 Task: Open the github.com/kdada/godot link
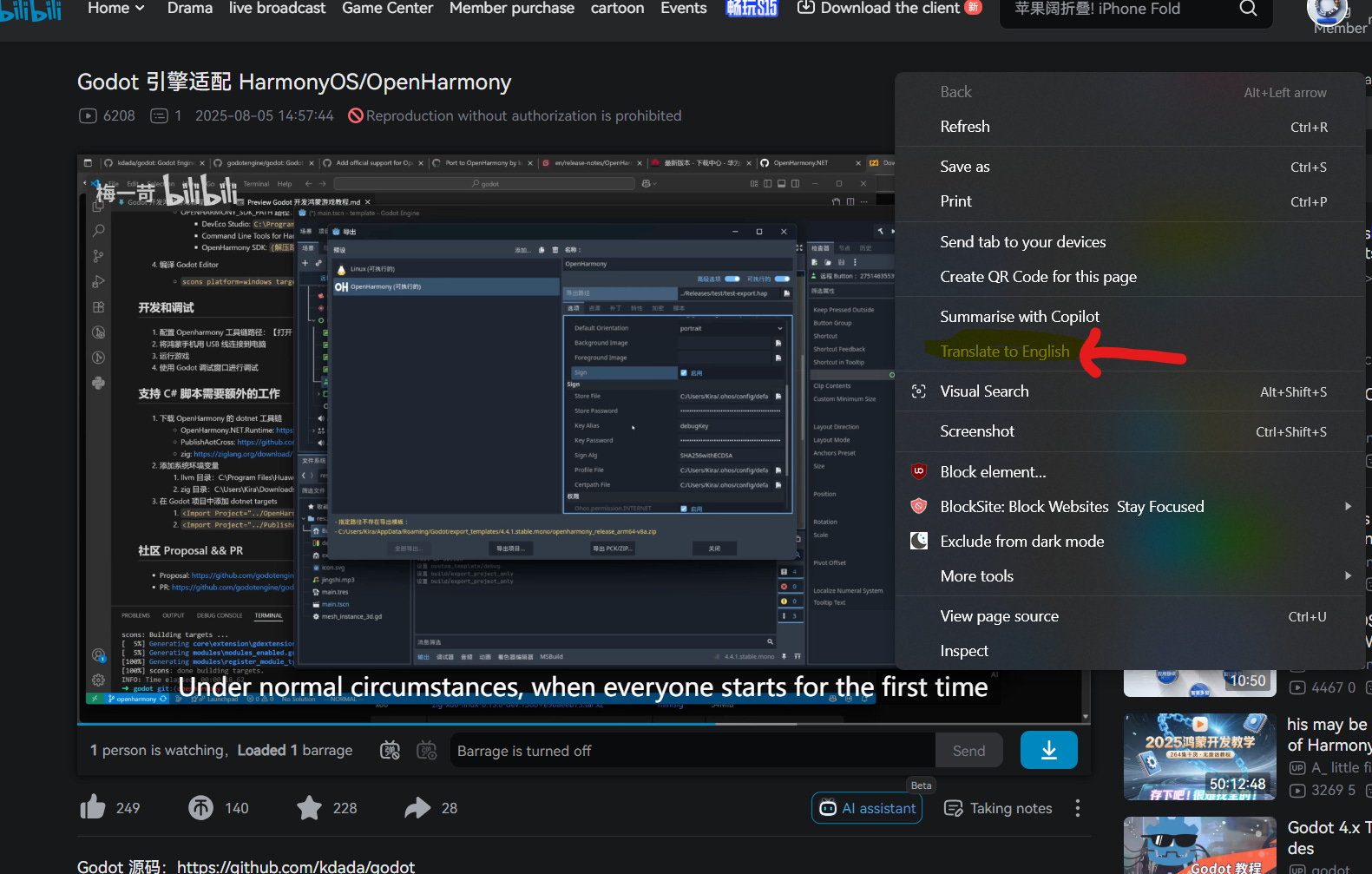tap(296, 866)
